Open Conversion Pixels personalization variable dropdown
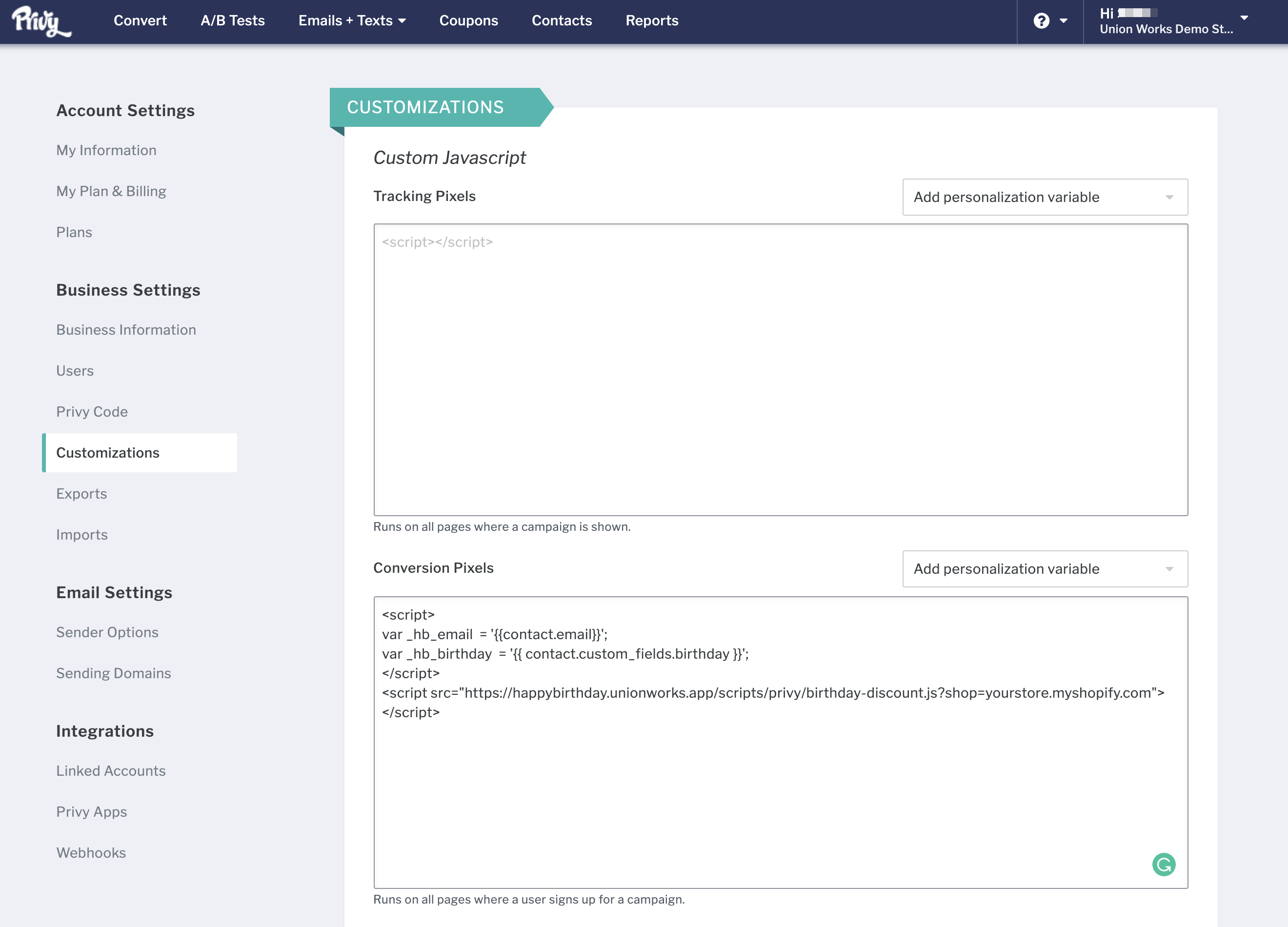The width and height of the screenshot is (1288, 927). coord(1045,568)
